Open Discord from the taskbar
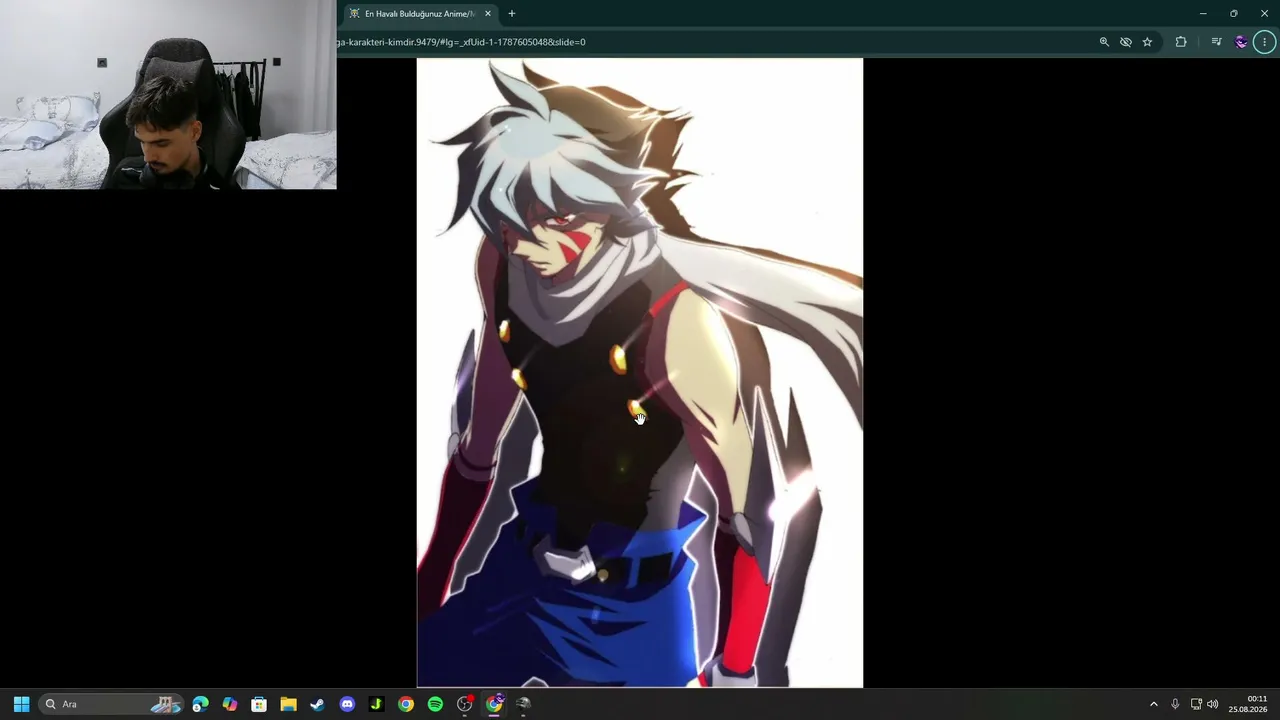 click(x=347, y=704)
